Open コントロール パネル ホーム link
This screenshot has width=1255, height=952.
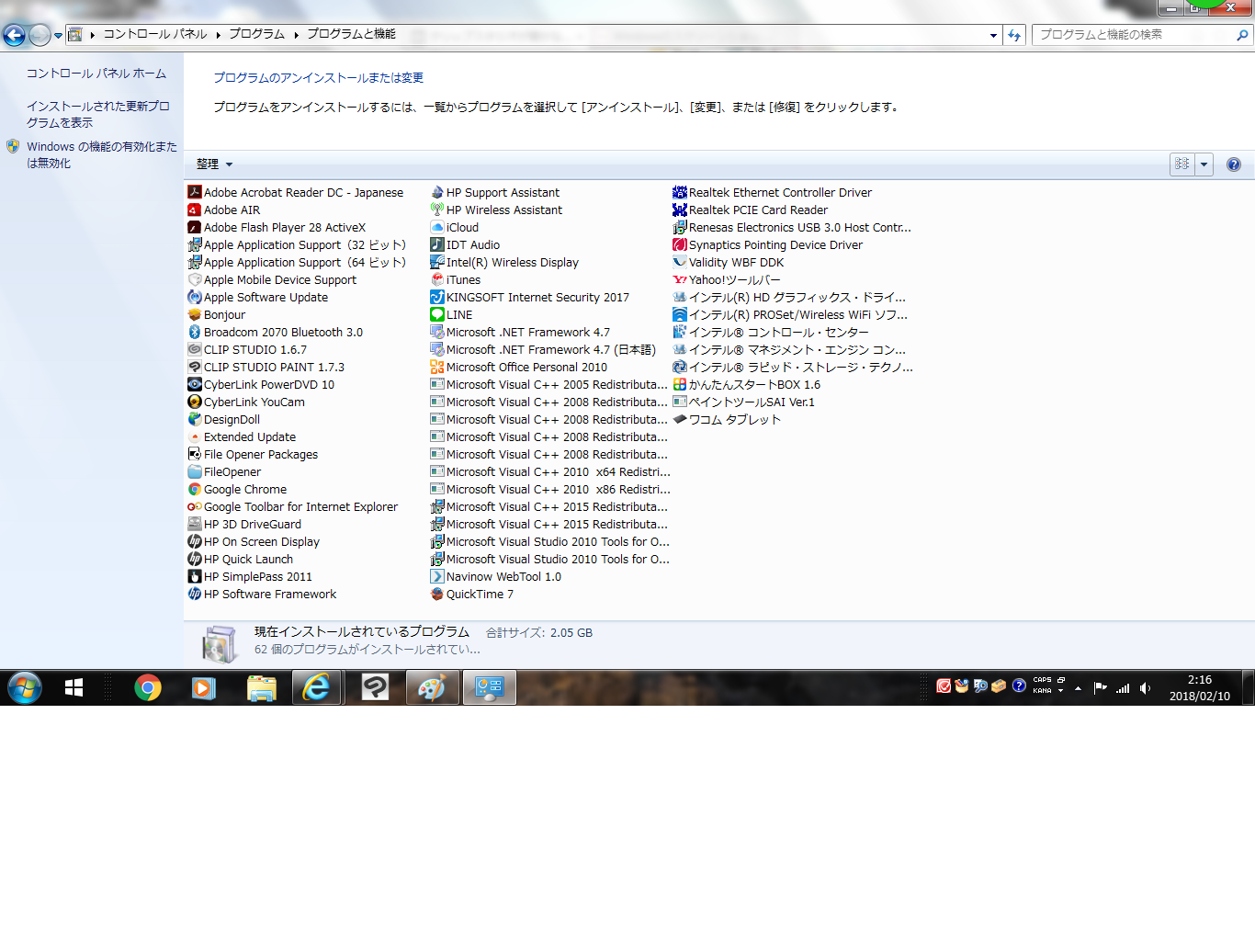point(96,74)
